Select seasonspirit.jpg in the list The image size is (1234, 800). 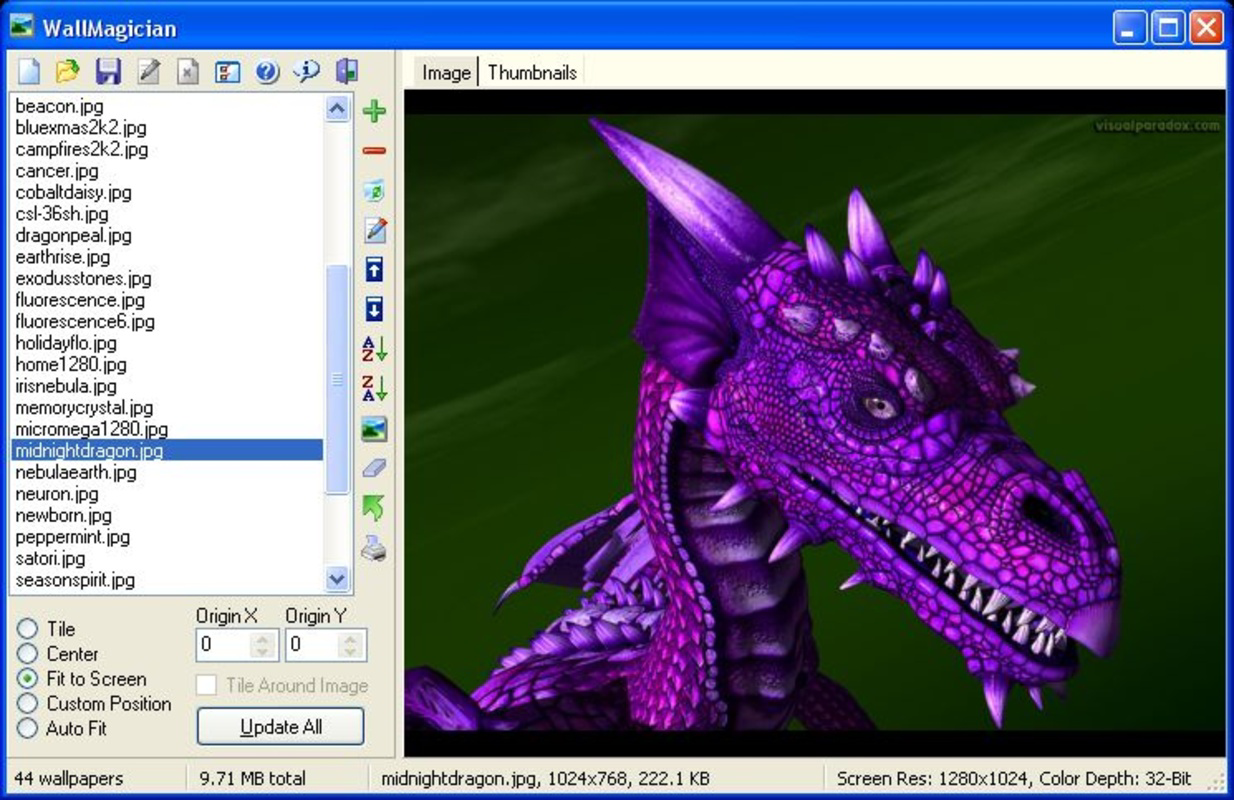click(167, 580)
